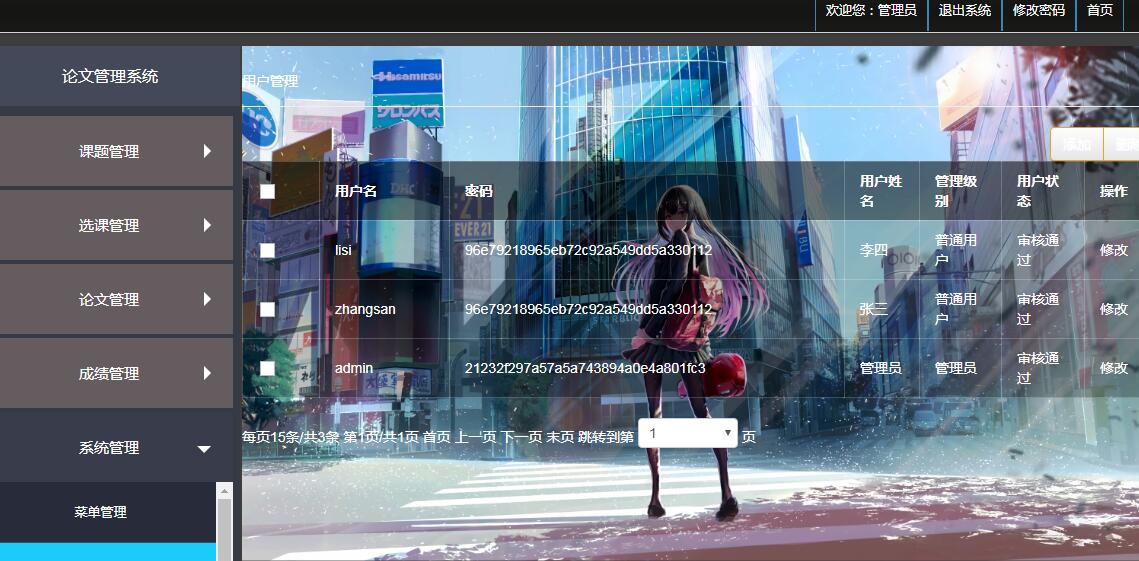
Task: Click 修改 for user admin
Action: [x=1114, y=368]
